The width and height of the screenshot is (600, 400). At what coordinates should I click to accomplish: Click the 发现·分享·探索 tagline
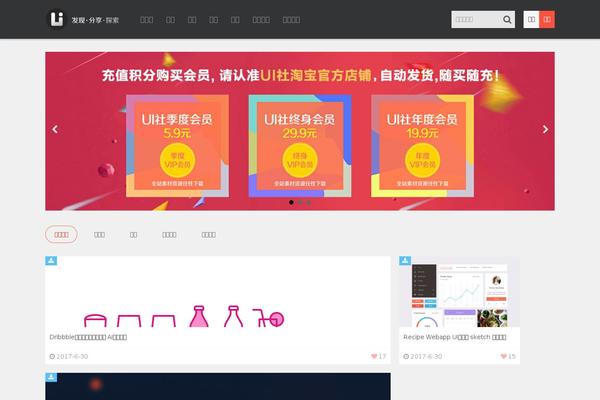pyautogui.click(x=95, y=20)
